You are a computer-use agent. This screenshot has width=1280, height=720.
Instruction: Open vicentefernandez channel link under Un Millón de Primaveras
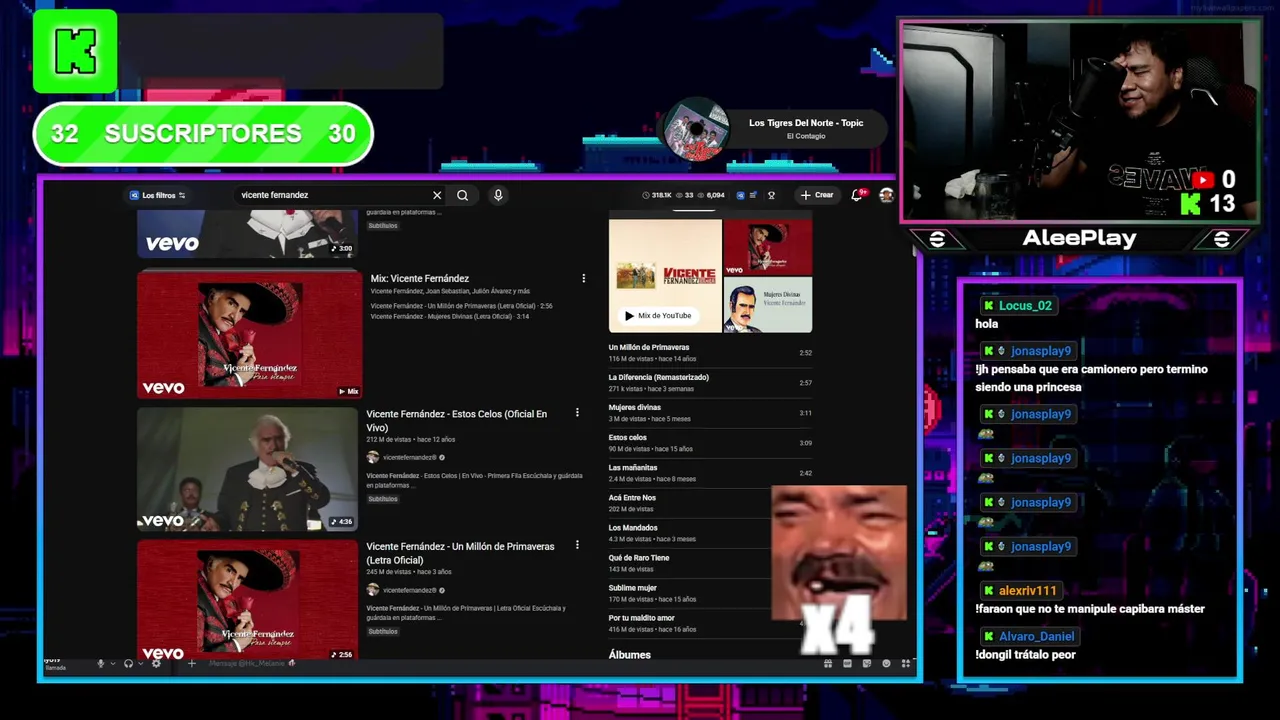(x=409, y=590)
